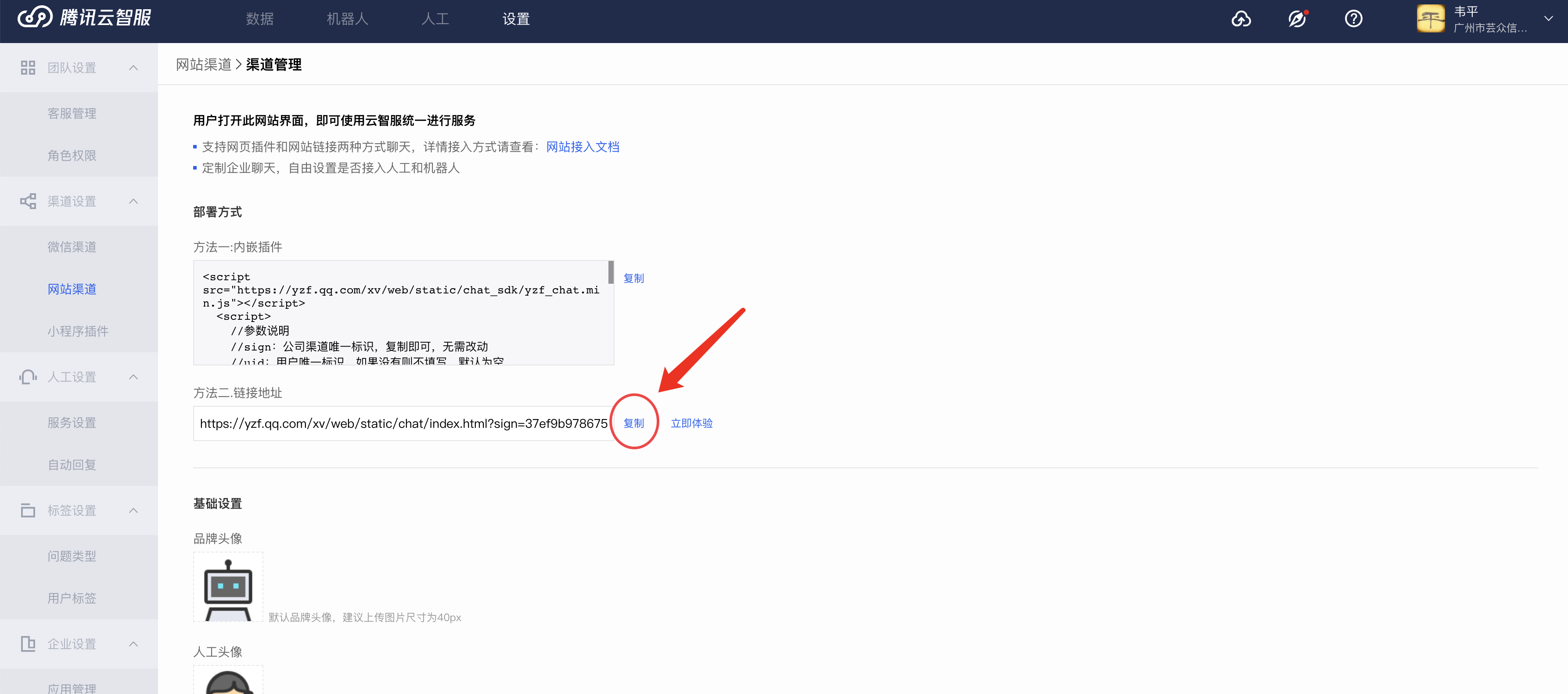The width and height of the screenshot is (1568, 694).
Task: Switch to the 机器人 top menu
Action: (348, 19)
